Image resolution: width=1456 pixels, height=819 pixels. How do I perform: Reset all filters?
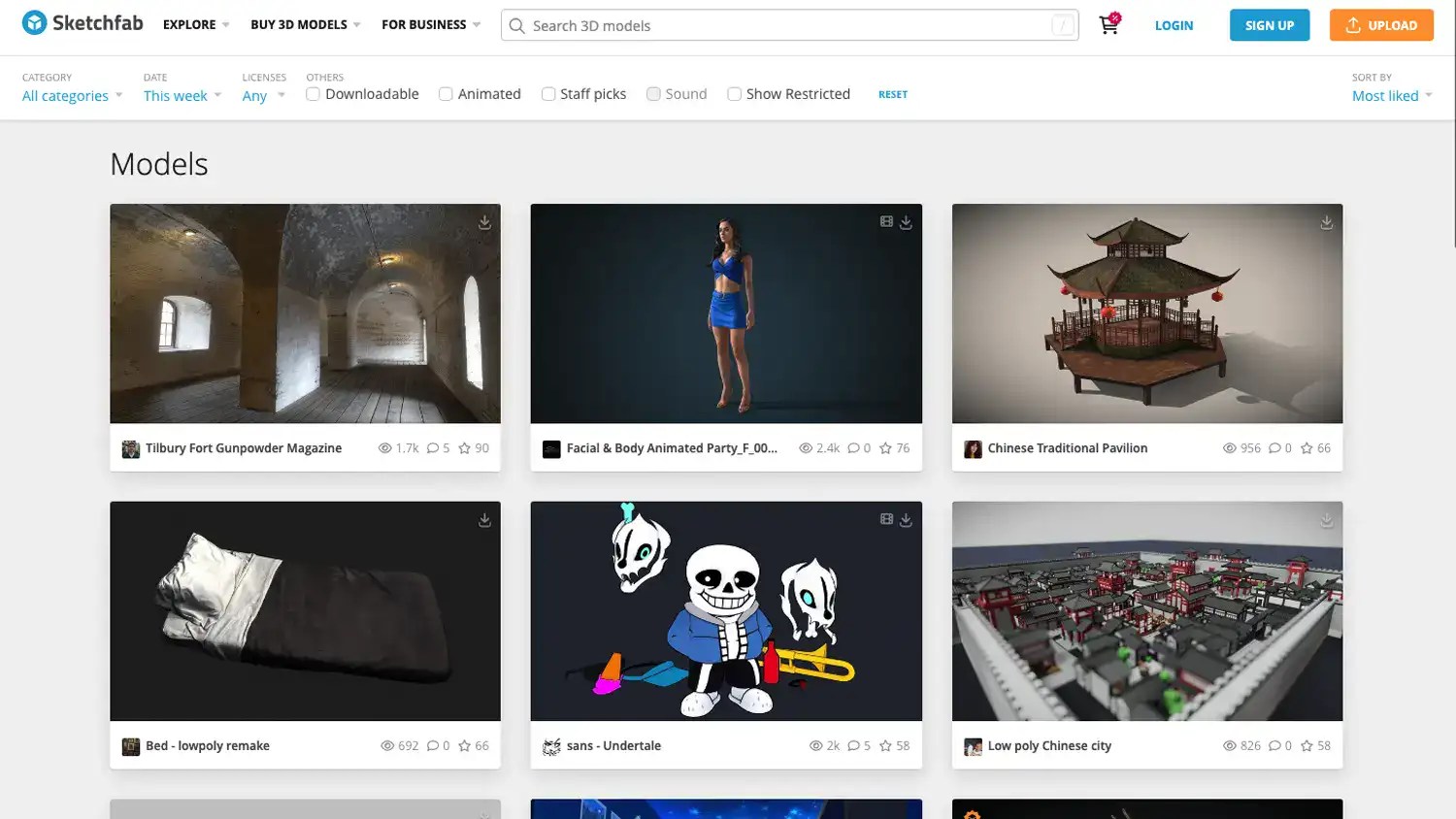coord(893,94)
